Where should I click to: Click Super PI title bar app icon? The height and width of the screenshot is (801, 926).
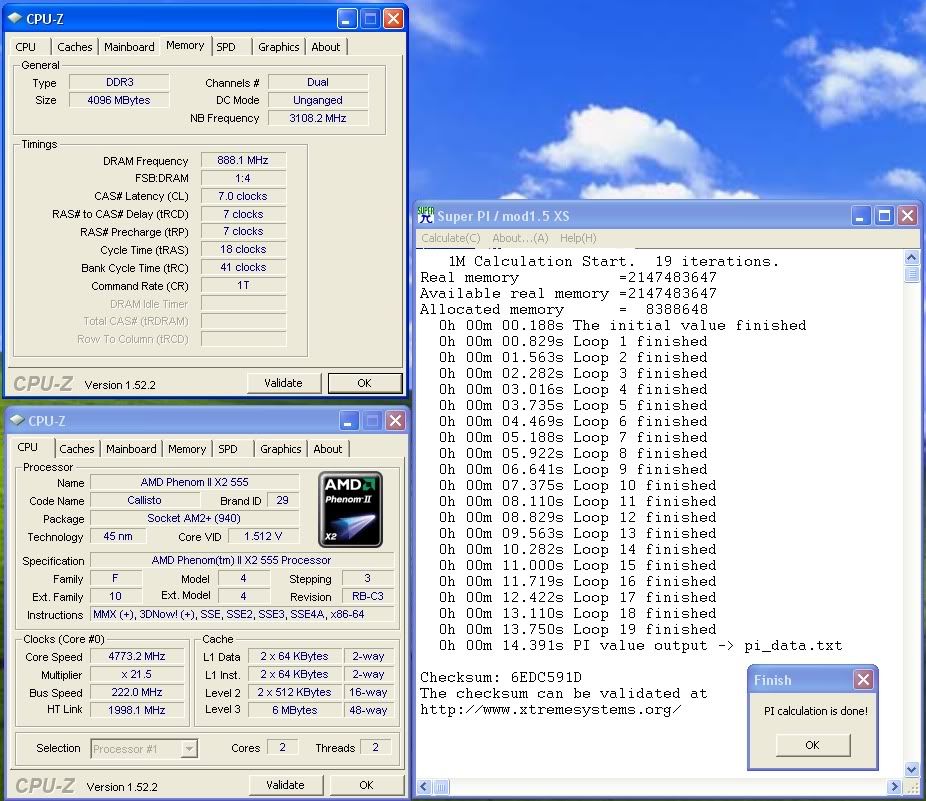point(425,216)
